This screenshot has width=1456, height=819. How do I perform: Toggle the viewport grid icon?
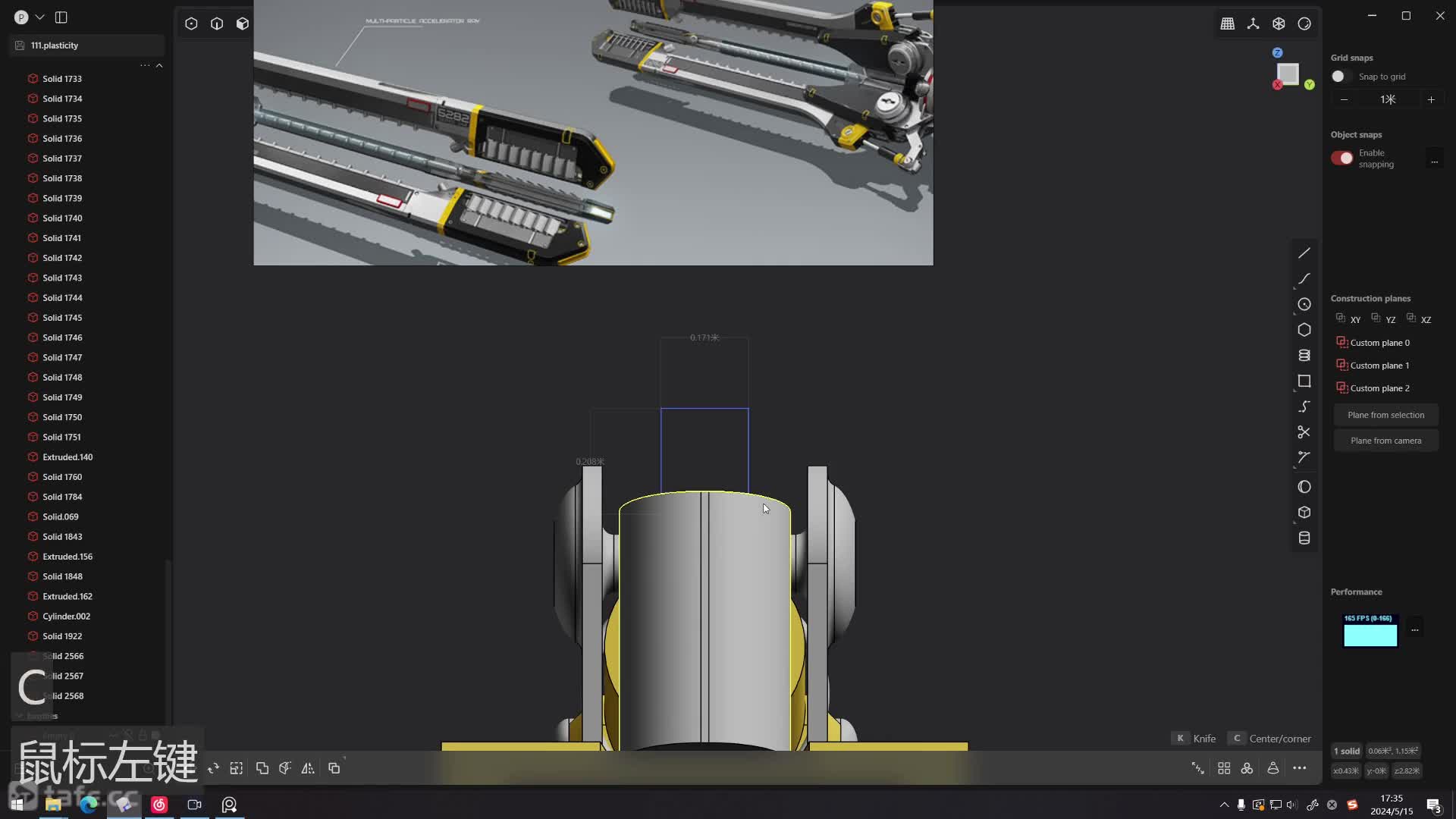[1228, 24]
